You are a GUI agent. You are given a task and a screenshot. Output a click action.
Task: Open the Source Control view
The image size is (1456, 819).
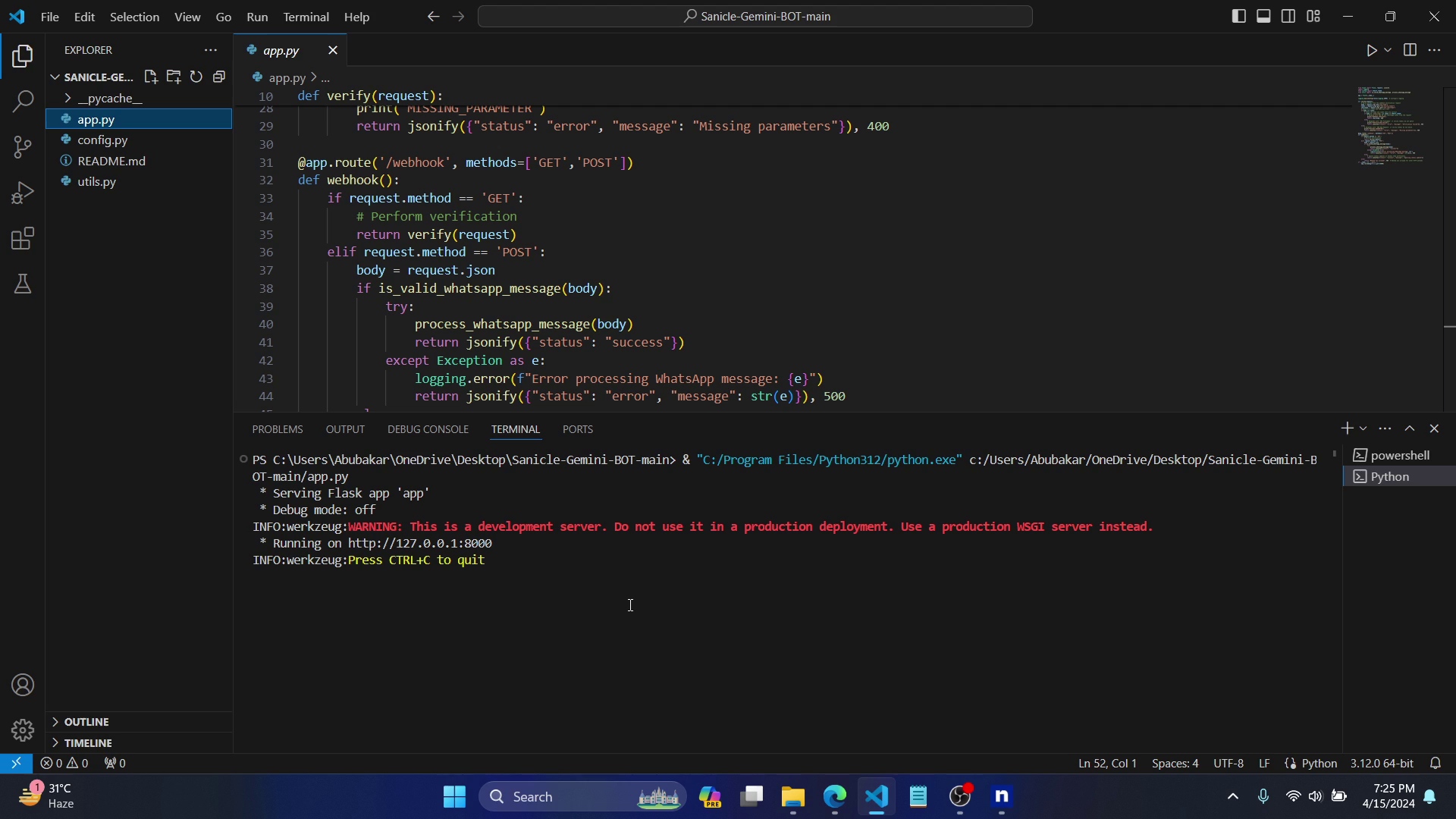(x=23, y=147)
